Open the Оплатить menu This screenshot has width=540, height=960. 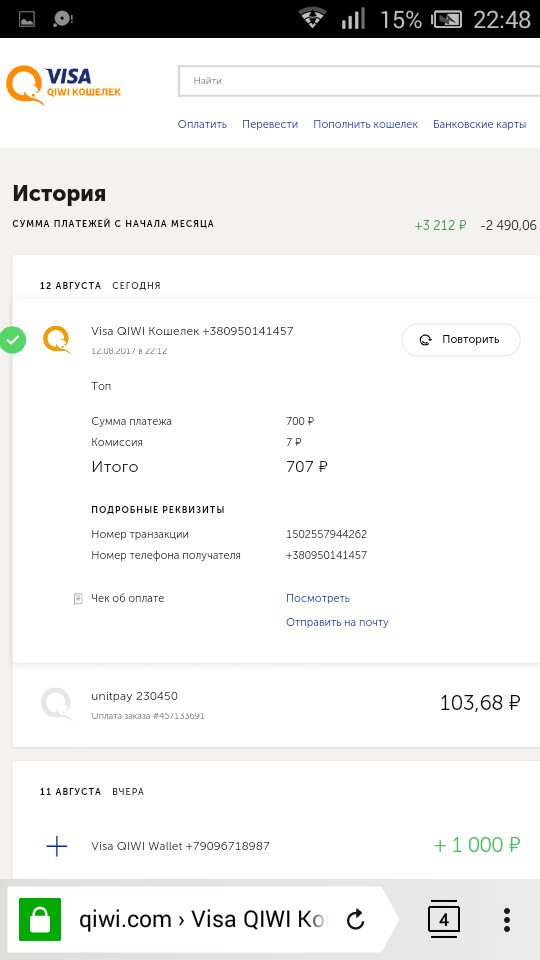pyautogui.click(x=202, y=124)
